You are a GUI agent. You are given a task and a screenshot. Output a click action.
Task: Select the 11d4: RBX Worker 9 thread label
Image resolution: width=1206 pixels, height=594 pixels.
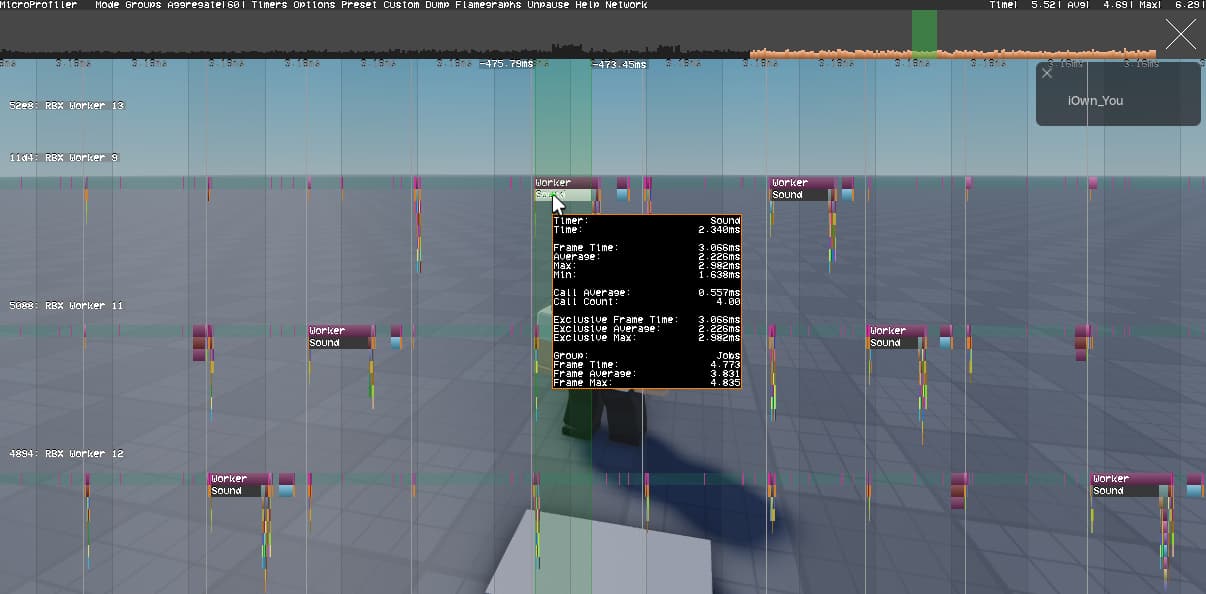pyautogui.click(x=64, y=157)
